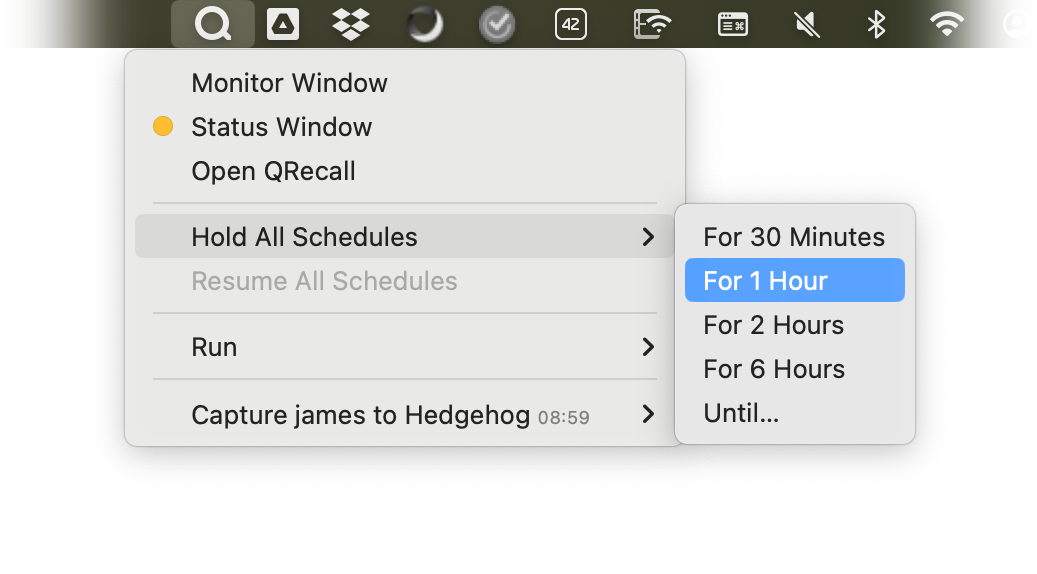
Task: Click the crescent moon menu bar icon
Action: tap(424, 24)
